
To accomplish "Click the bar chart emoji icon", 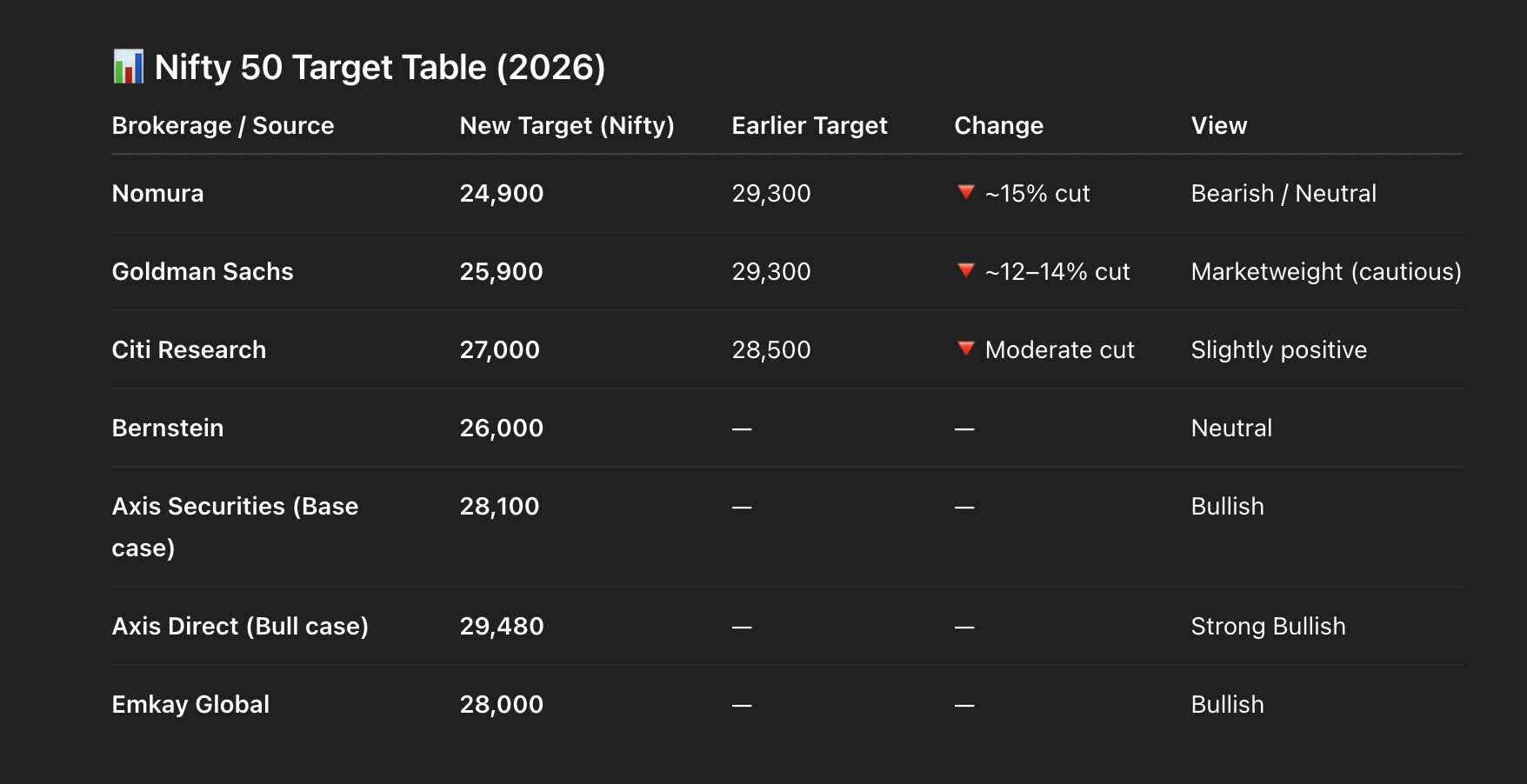I will [129, 67].
